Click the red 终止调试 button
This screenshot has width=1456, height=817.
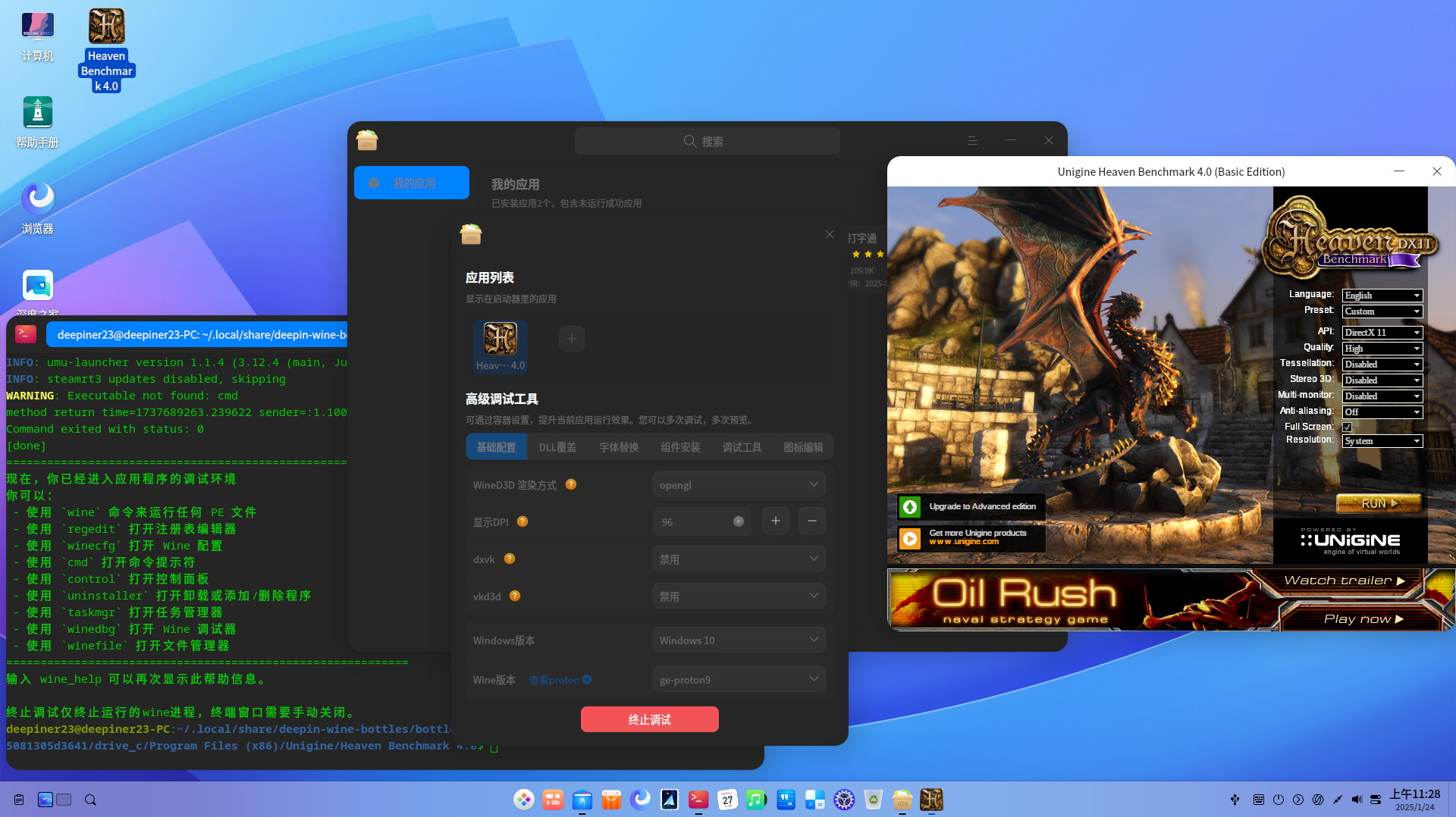[650, 719]
